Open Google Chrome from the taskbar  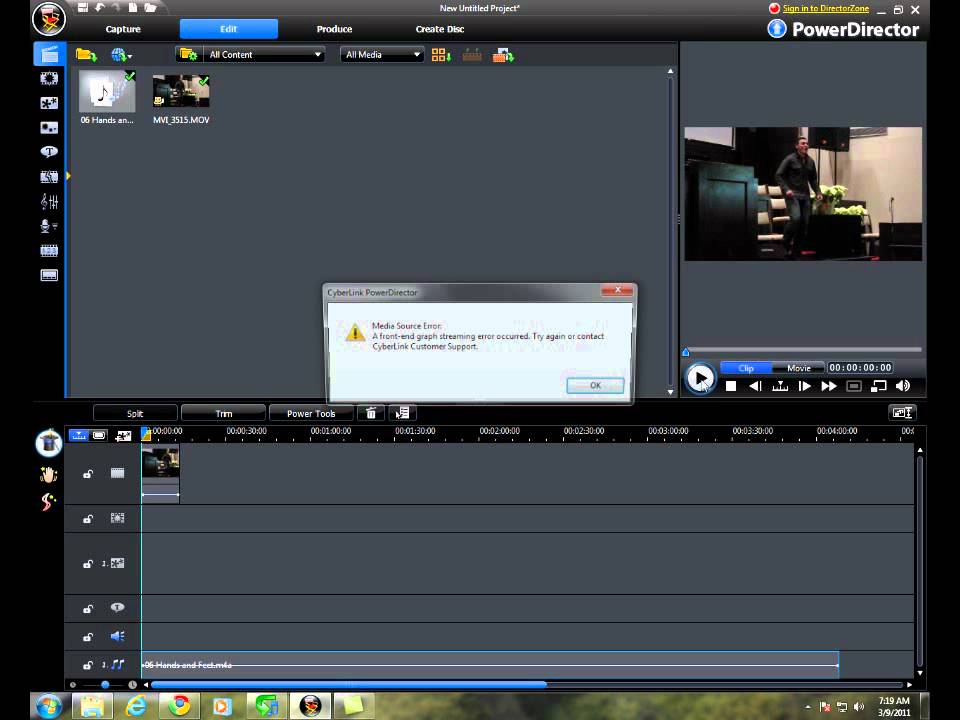tap(179, 706)
